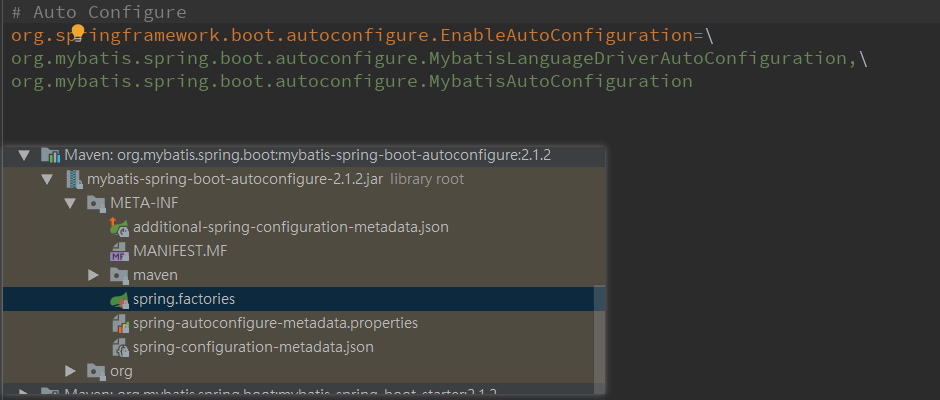Click the spring.factories leaf icon

click(119, 299)
